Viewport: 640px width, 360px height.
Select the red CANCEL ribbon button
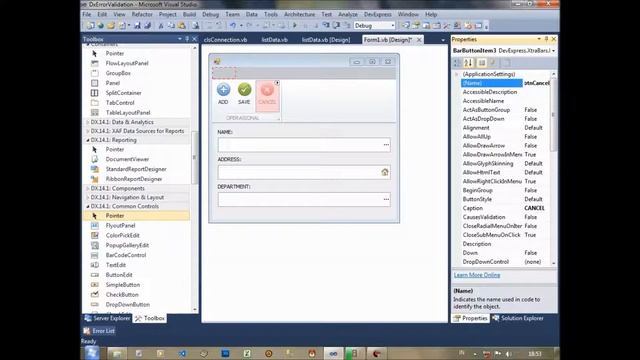tap(267, 96)
